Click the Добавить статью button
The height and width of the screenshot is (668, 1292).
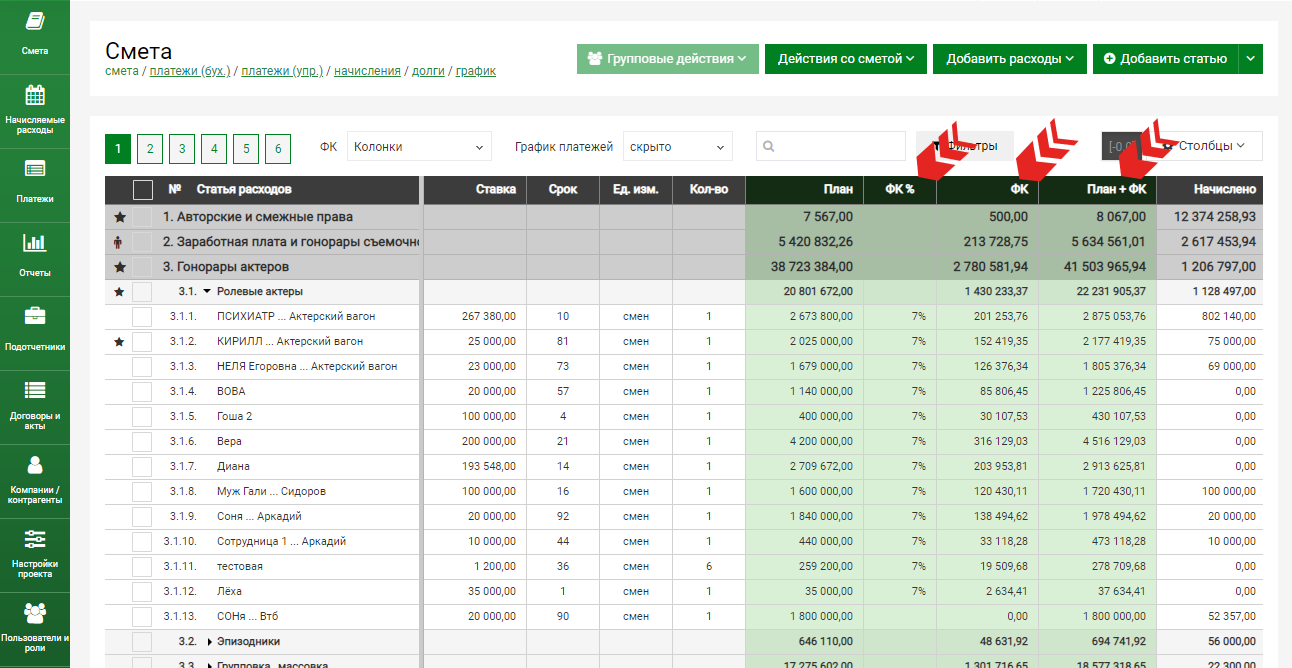(x=1165, y=59)
